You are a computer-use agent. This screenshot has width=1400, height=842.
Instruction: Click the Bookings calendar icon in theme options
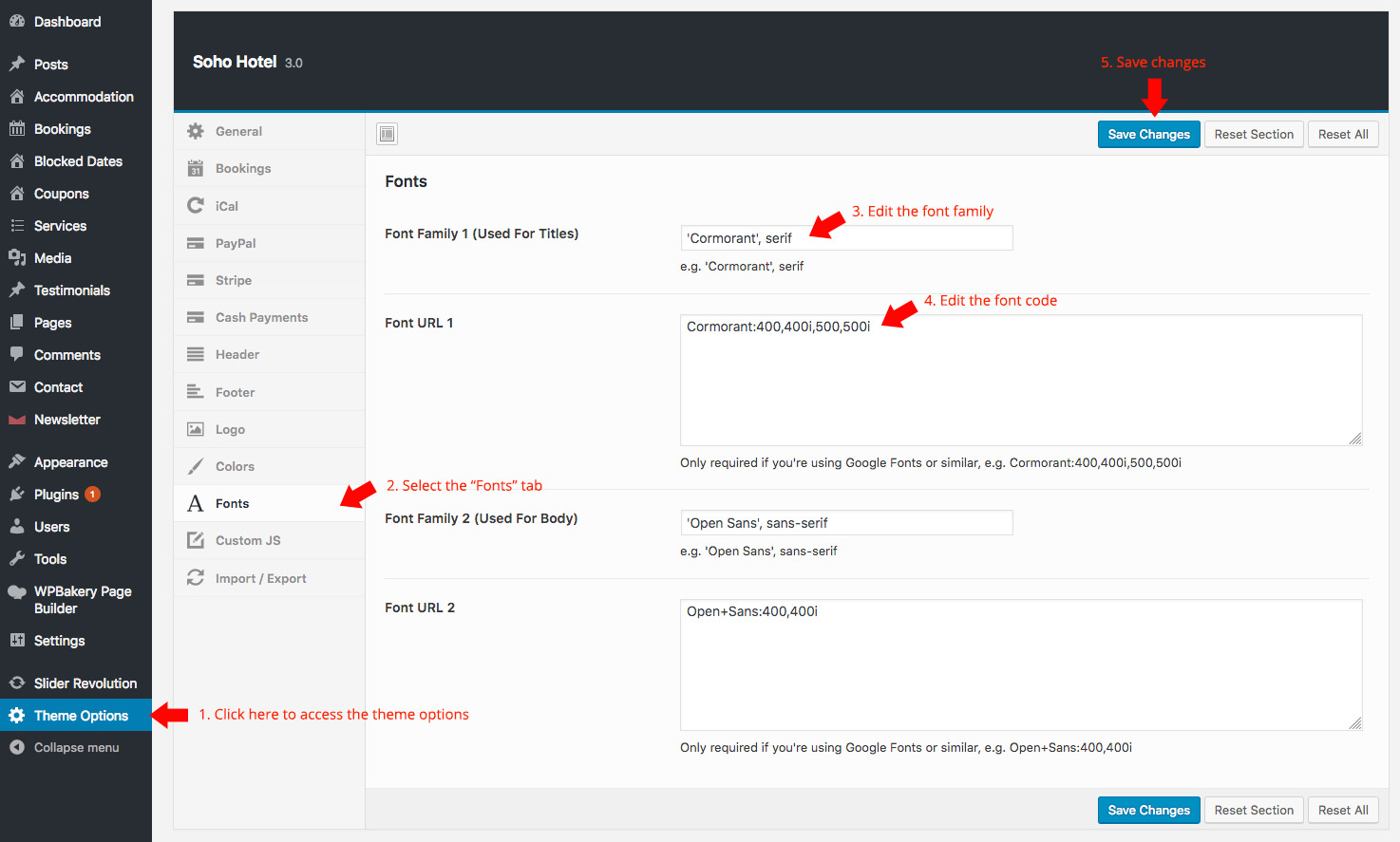pos(196,168)
